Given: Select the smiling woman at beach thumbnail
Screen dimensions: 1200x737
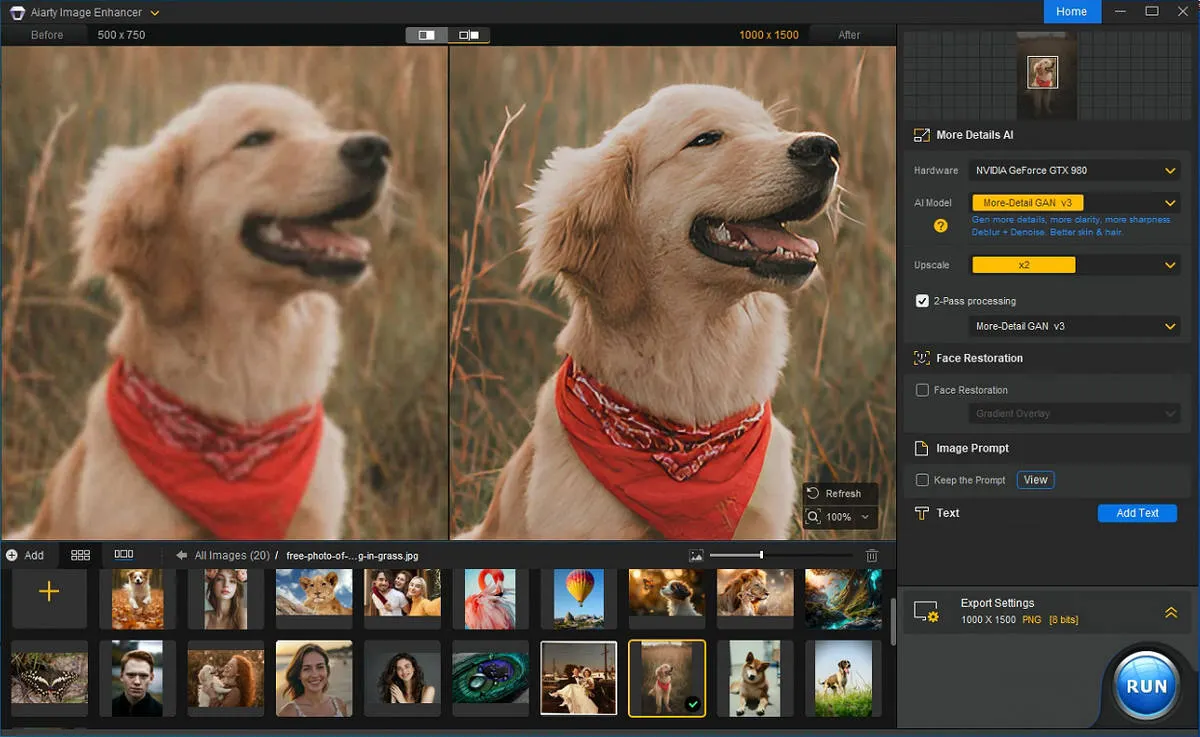Looking at the screenshot, I should [314, 679].
